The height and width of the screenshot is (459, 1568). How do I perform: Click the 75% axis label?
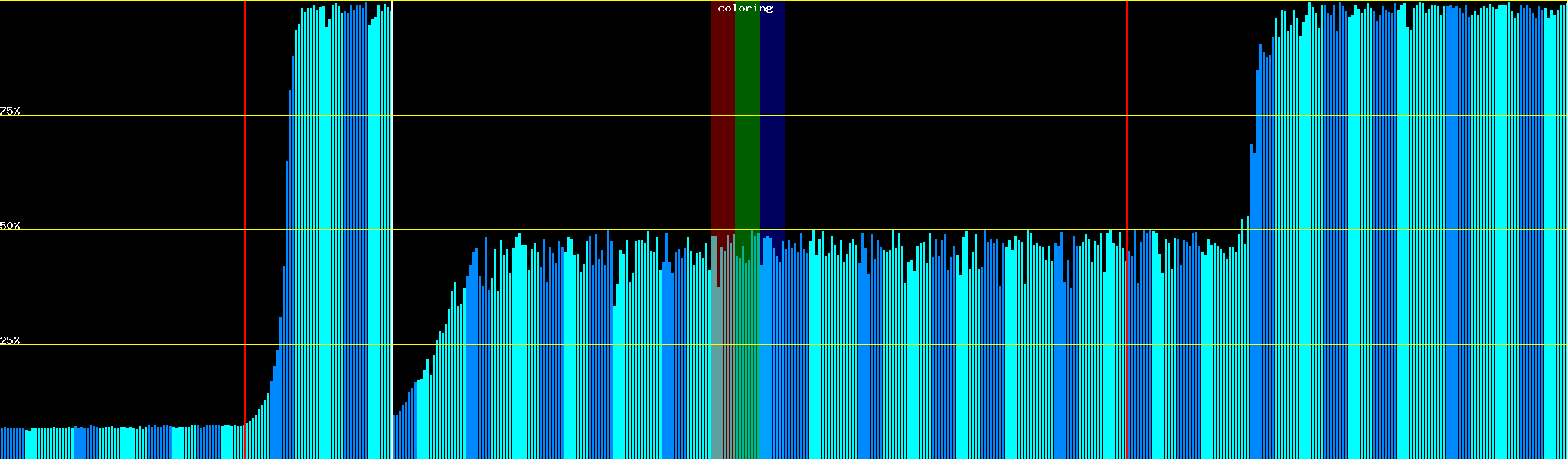[x=10, y=111]
